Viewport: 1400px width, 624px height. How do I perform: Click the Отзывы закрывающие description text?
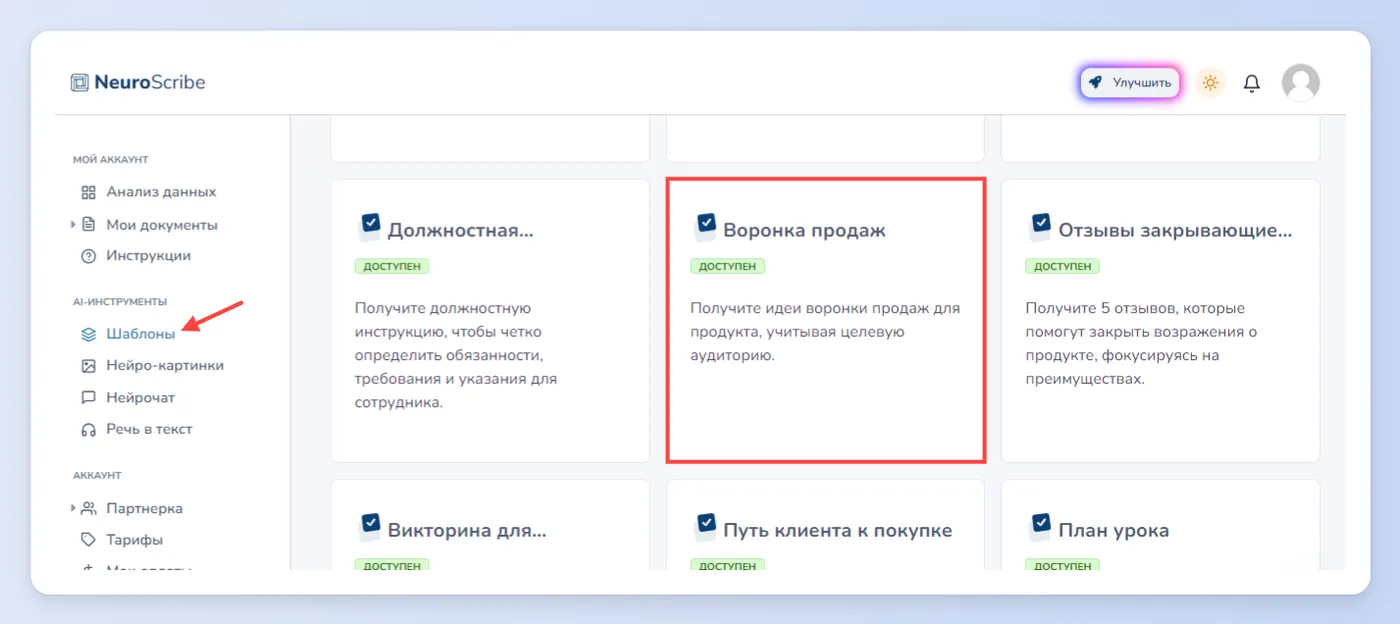coord(1141,344)
